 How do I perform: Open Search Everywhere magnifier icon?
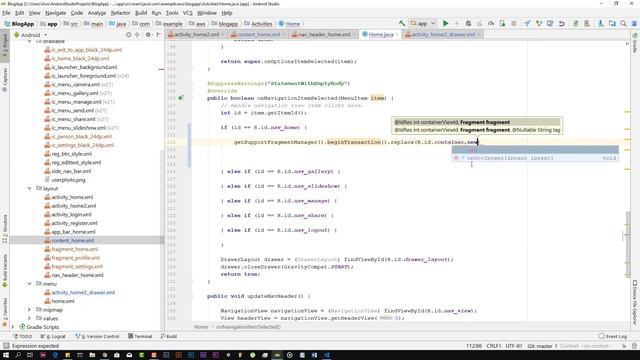pos(623,24)
